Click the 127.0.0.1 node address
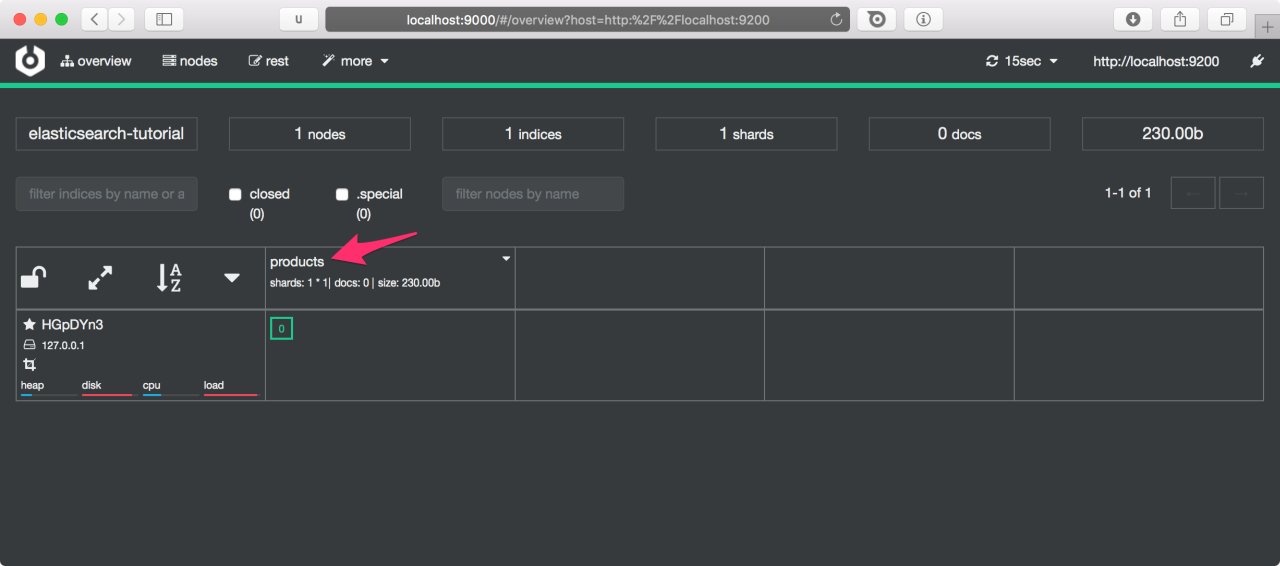Viewport: 1280px width, 566px height. (x=63, y=345)
